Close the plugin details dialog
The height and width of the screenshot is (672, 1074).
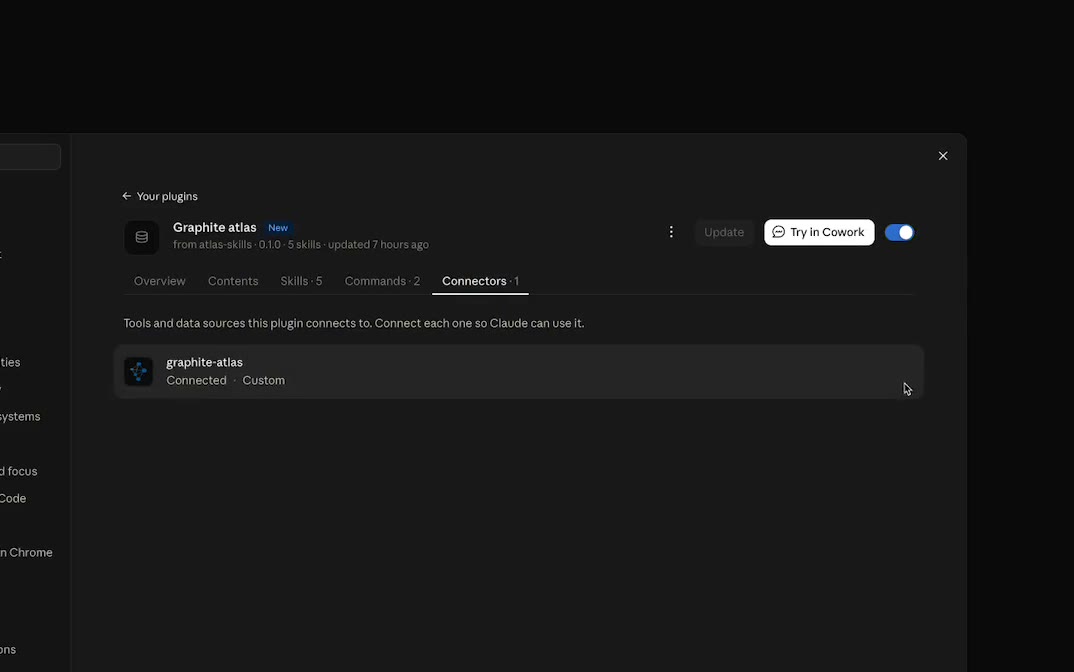[x=943, y=156]
